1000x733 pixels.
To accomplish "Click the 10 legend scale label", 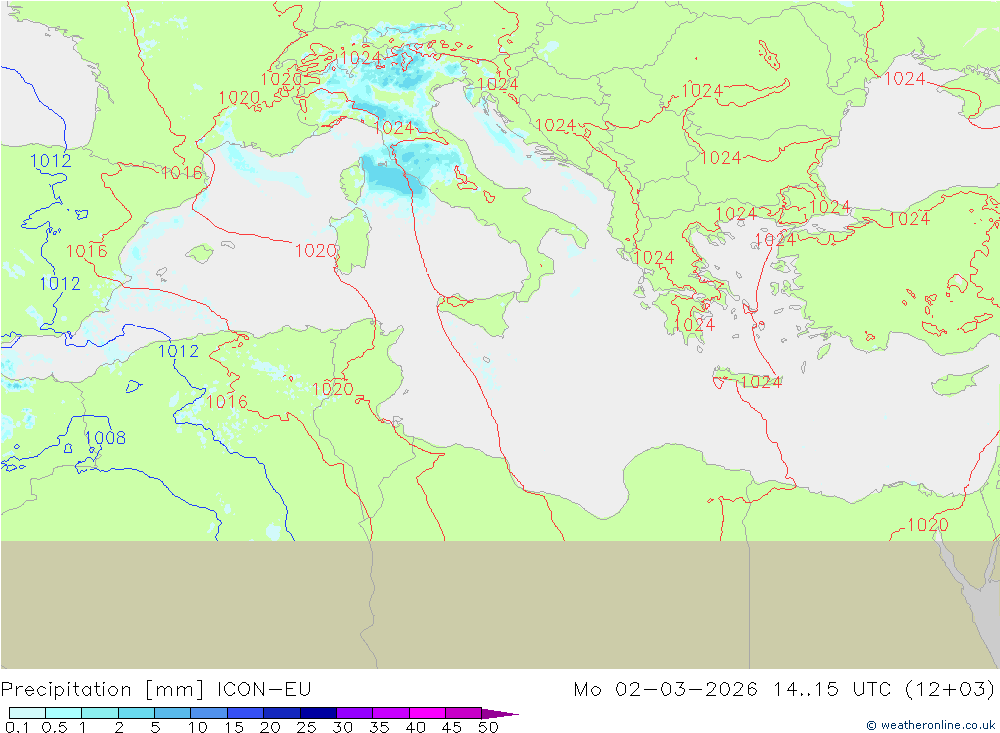I will pos(198,727).
